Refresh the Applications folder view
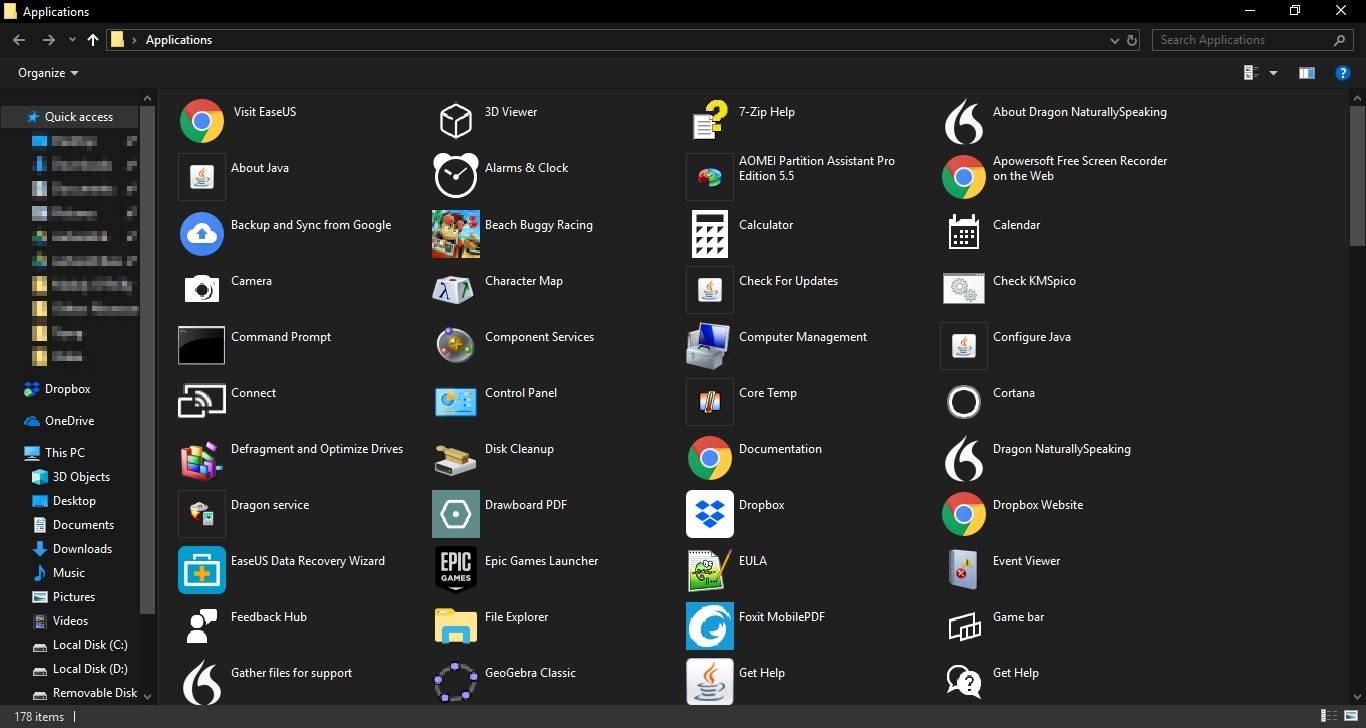 1131,40
